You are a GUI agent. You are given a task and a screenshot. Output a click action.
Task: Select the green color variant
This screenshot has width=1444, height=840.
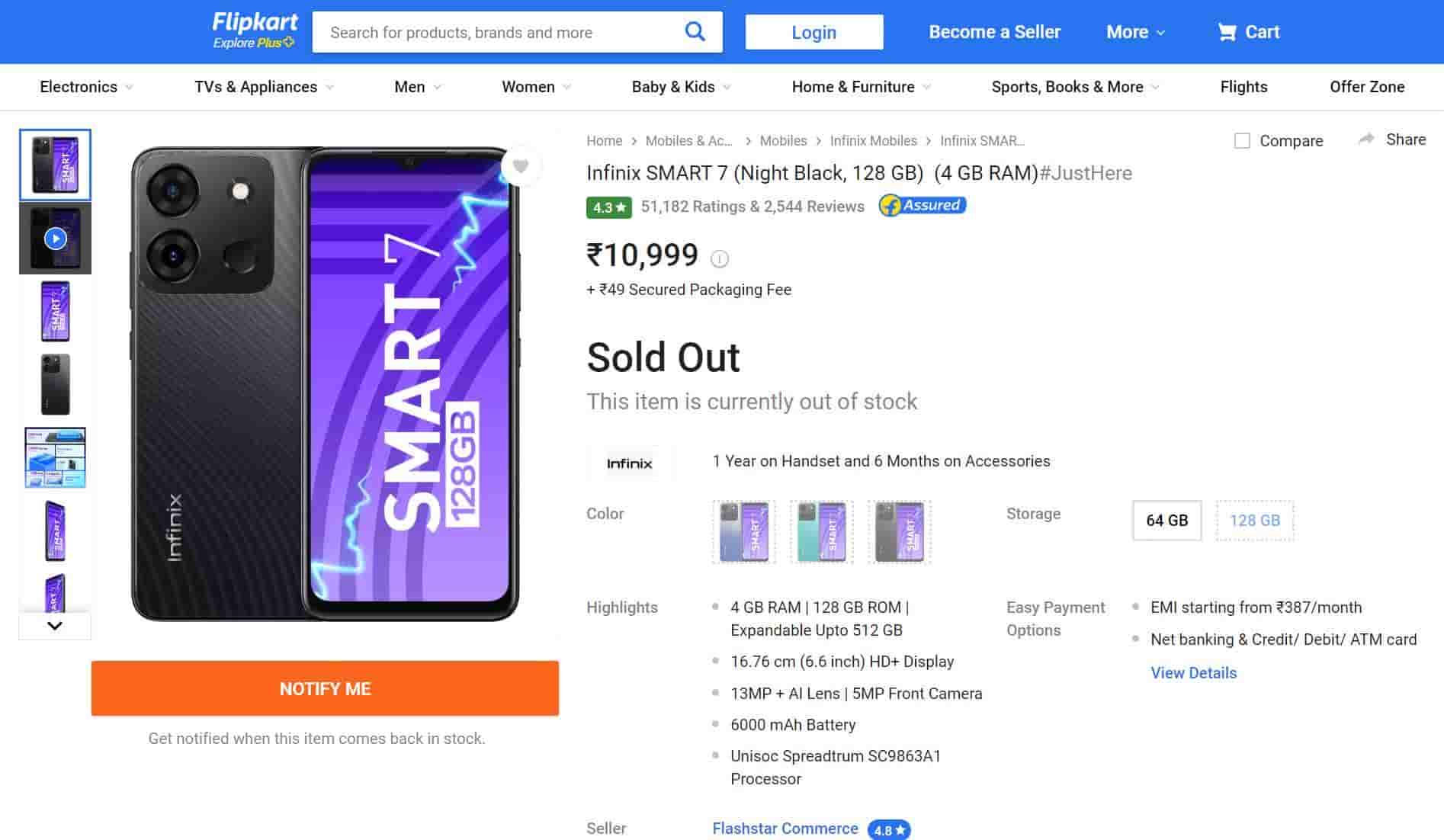(822, 531)
